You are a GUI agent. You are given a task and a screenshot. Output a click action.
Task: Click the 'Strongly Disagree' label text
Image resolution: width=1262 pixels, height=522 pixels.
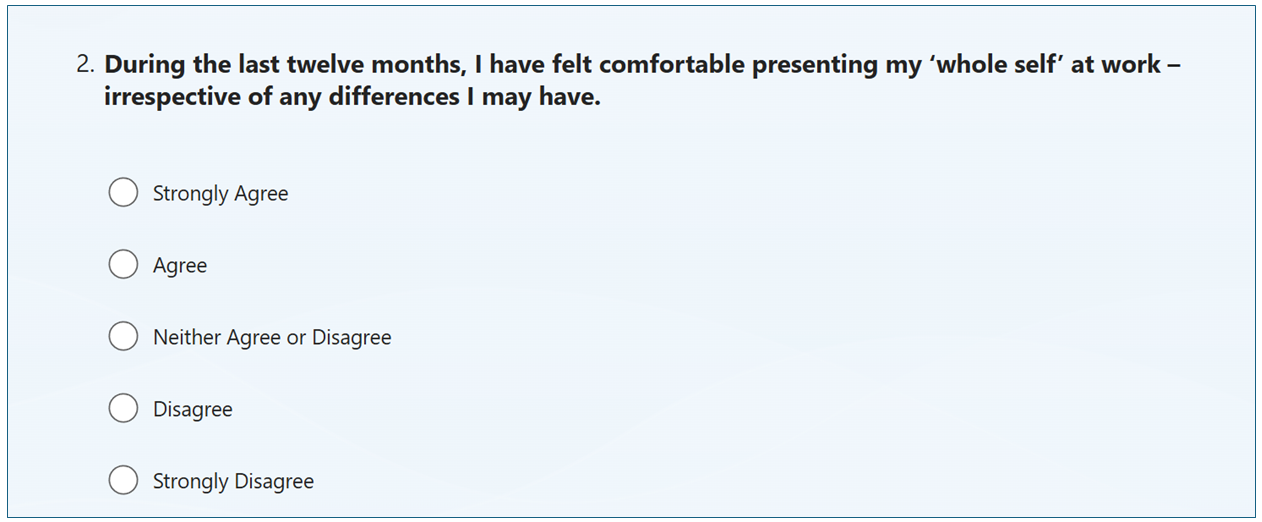(x=233, y=482)
